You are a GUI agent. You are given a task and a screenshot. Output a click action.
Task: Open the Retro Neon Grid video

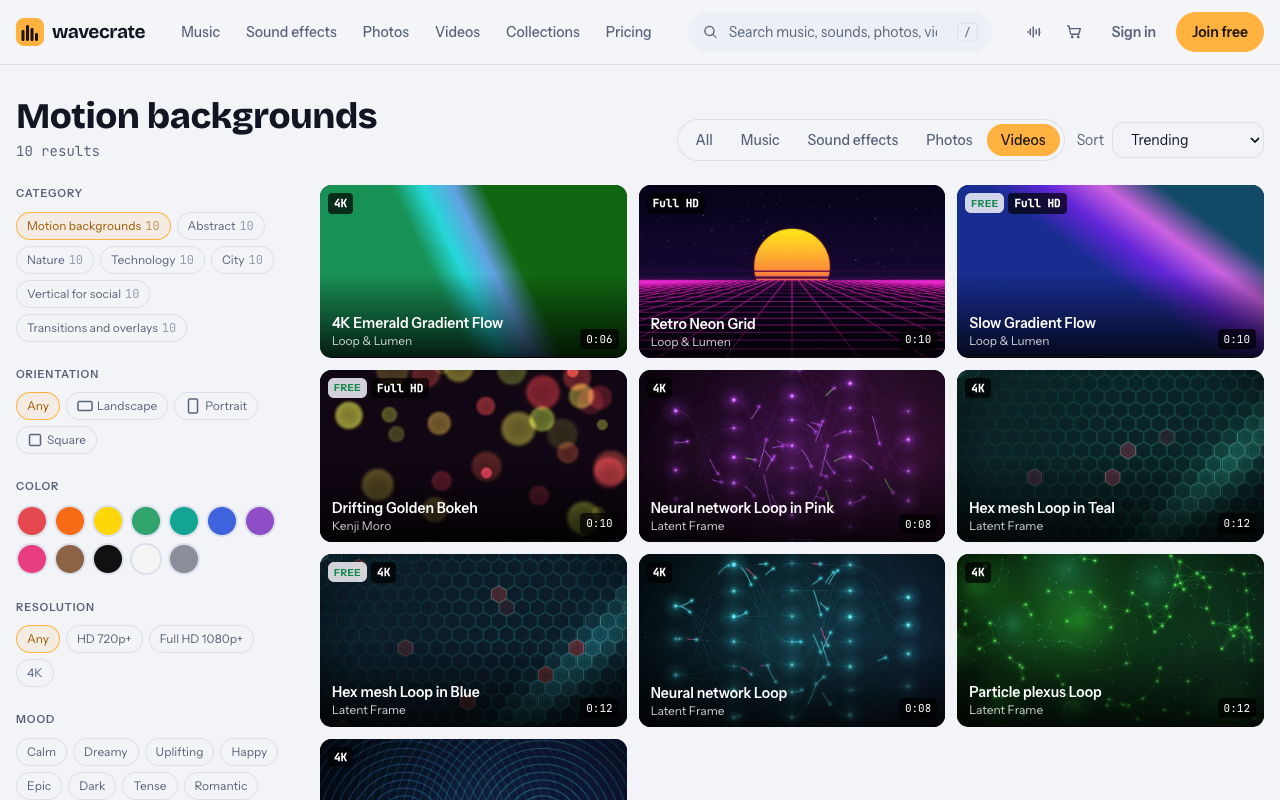[792, 271]
